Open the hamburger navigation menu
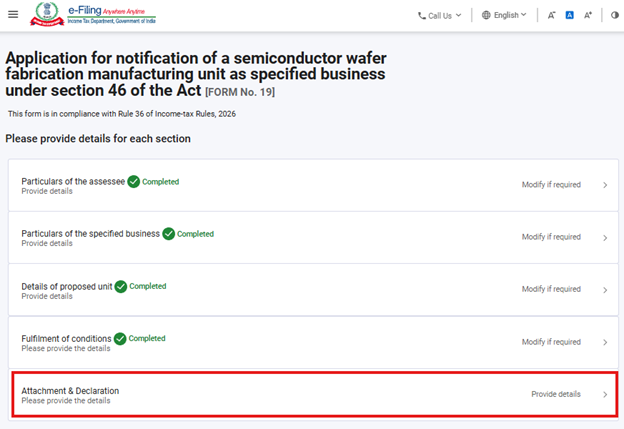Screen dimensions: 624x429 tap(12, 15)
